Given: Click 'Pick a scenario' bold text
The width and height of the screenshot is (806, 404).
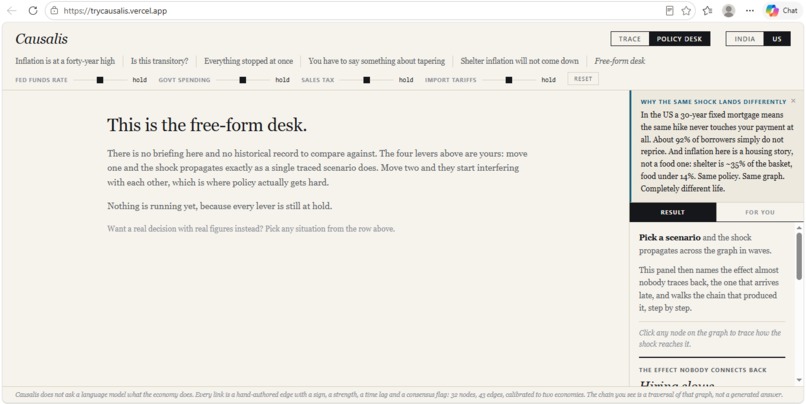Looking at the screenshot, I should pos(670,237).
